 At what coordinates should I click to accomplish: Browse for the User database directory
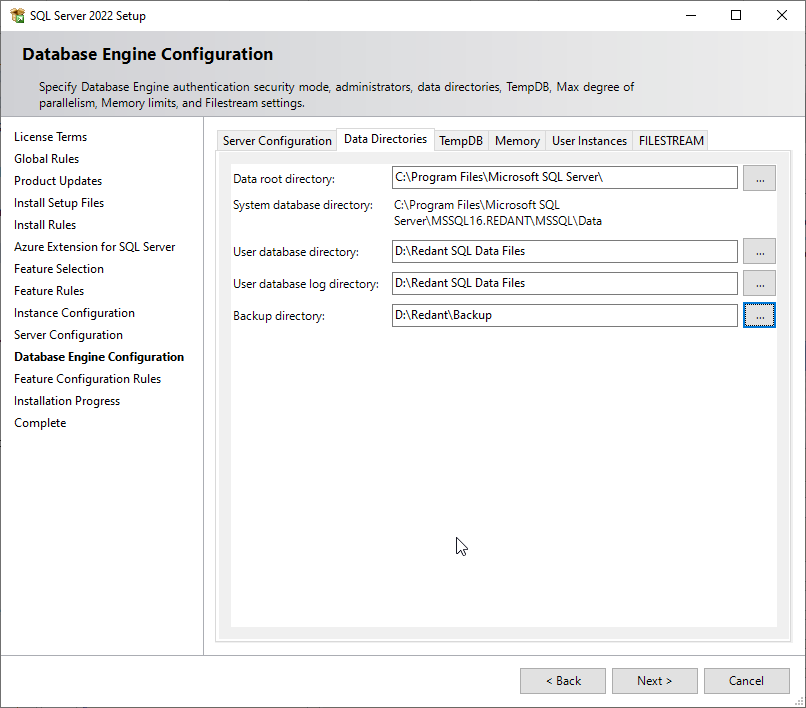tap(760, 251)
